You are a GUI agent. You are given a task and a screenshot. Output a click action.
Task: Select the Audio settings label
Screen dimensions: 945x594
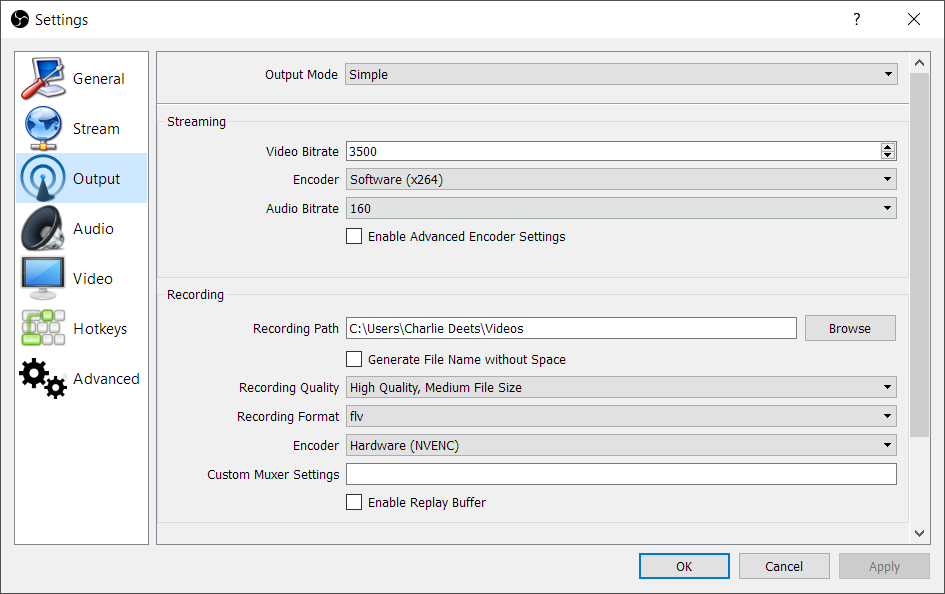pos(93,229)
